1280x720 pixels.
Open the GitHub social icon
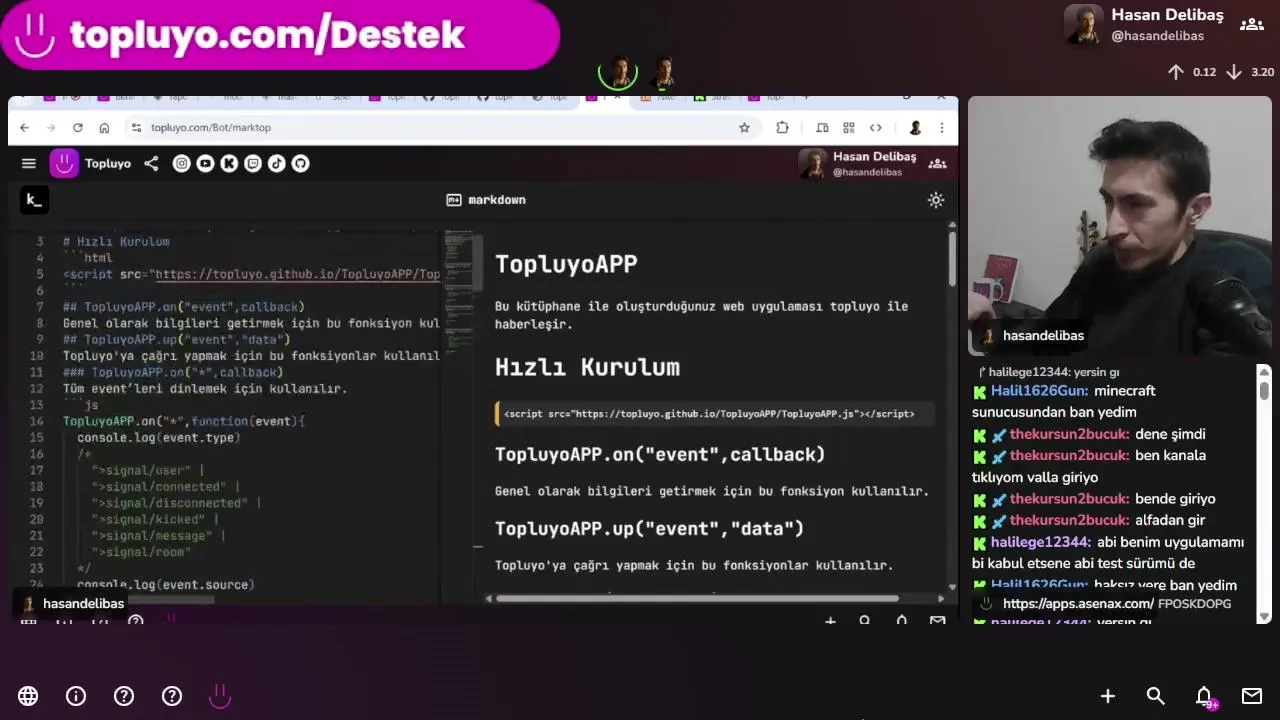(301, 163)
